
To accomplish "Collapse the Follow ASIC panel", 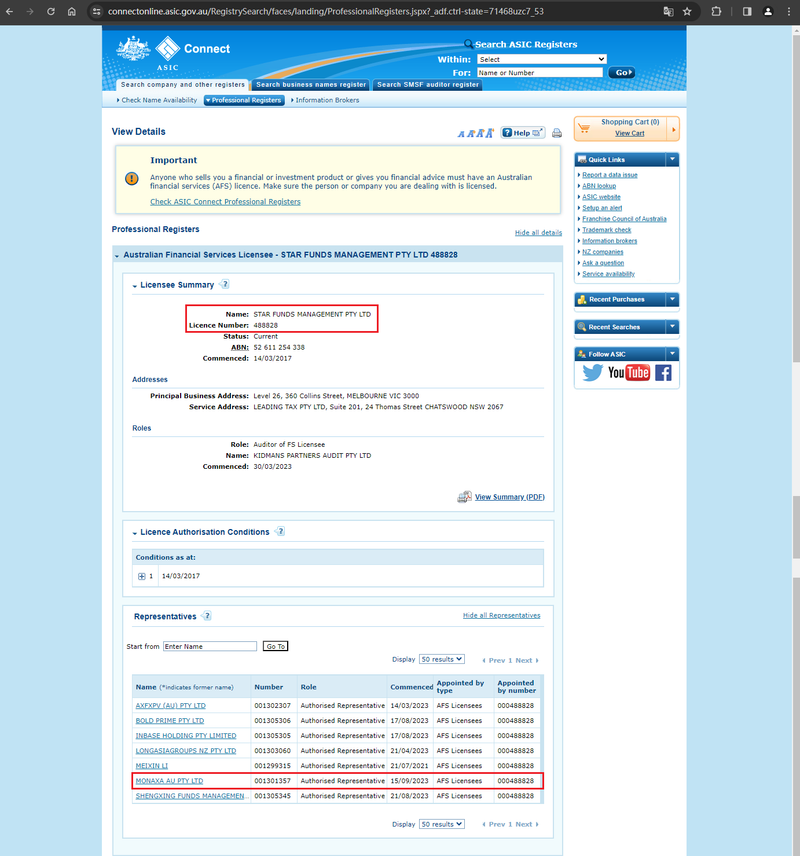I will [x=672, y=354].
